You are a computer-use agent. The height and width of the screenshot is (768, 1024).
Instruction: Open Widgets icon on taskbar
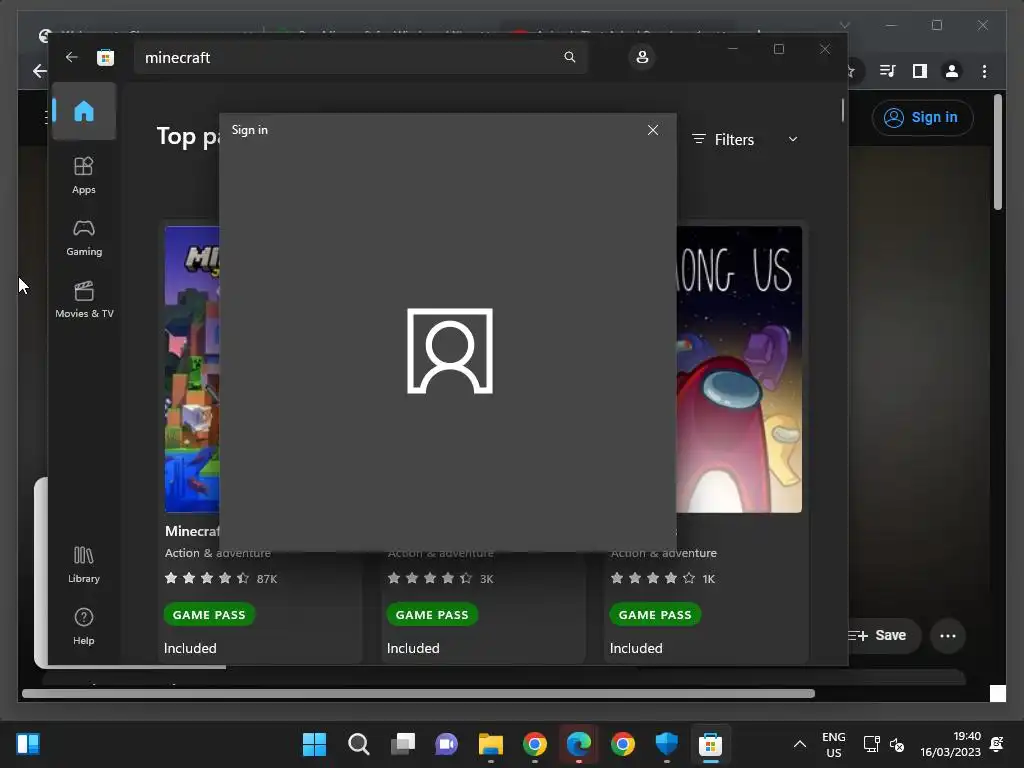28,744
